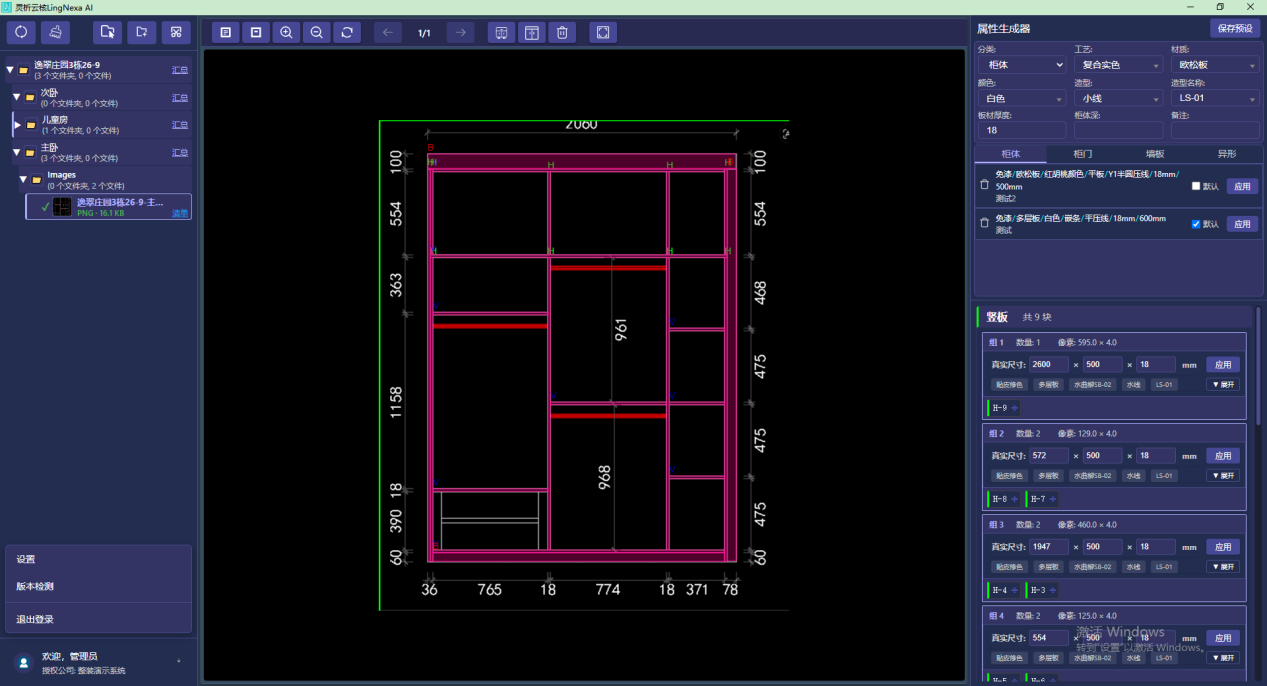Viewport: 1267px width, 686px height.
Task: Switch to the 柜门 tab
Action: click(1082, 154)
